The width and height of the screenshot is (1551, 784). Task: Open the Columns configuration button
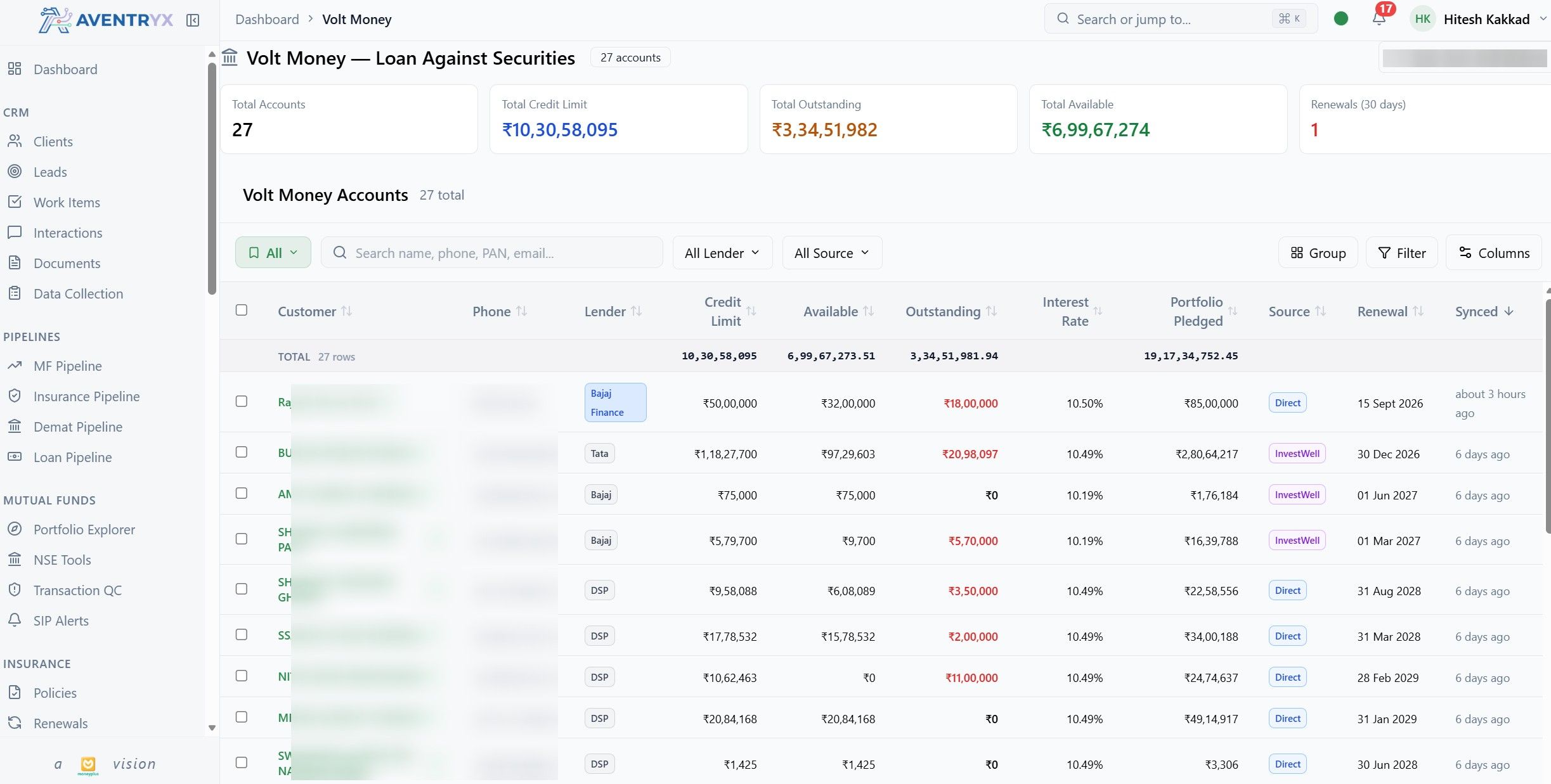[1493, 252]
